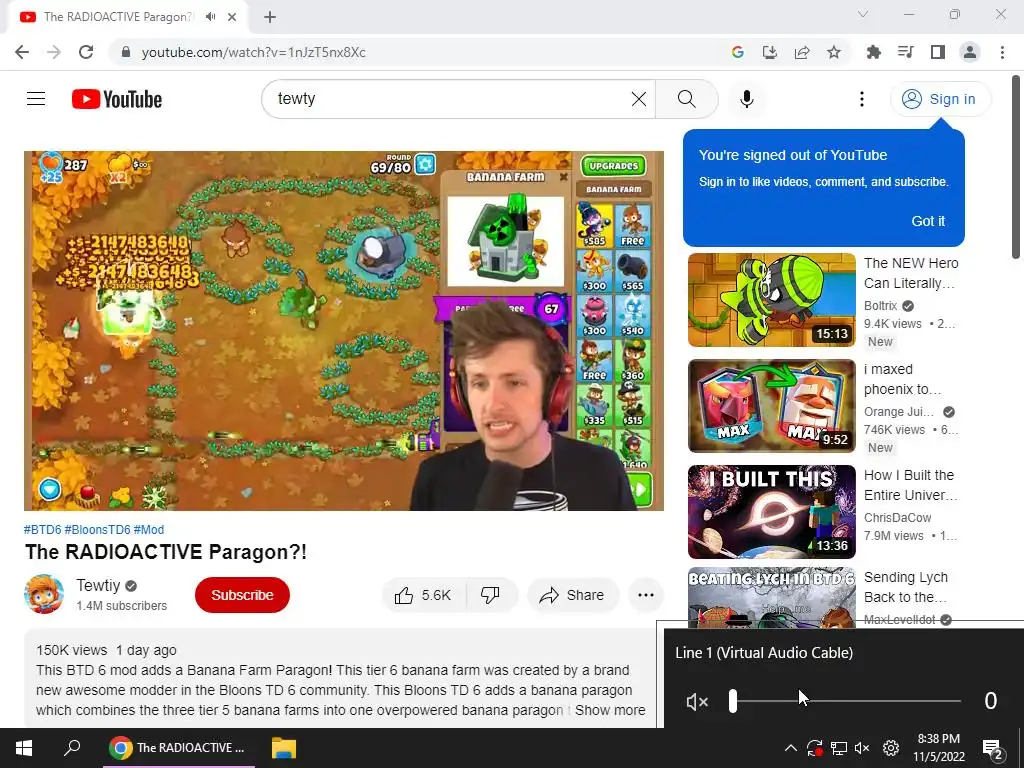
Task: Open the i maxed phoenix video thumbnail
Action: click(771, 406)
